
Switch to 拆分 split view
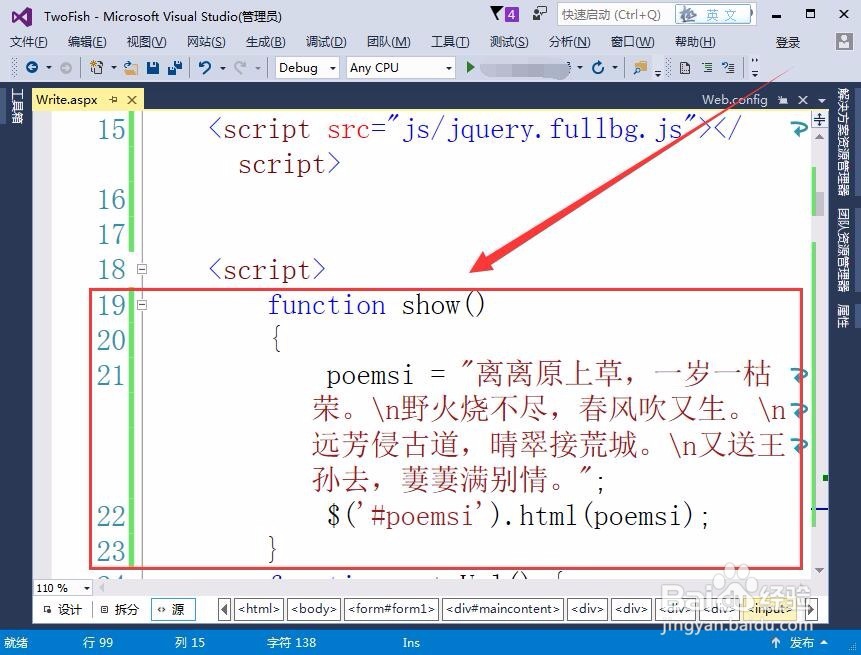(120, 609)
